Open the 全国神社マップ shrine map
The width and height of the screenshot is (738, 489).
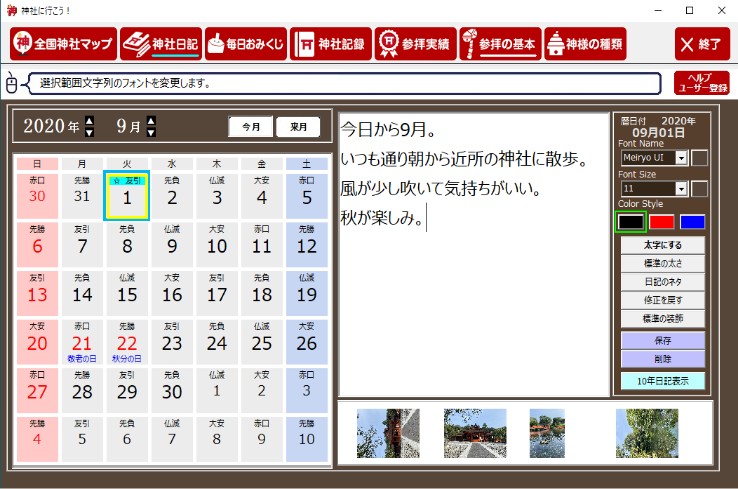tap(61, 44)
